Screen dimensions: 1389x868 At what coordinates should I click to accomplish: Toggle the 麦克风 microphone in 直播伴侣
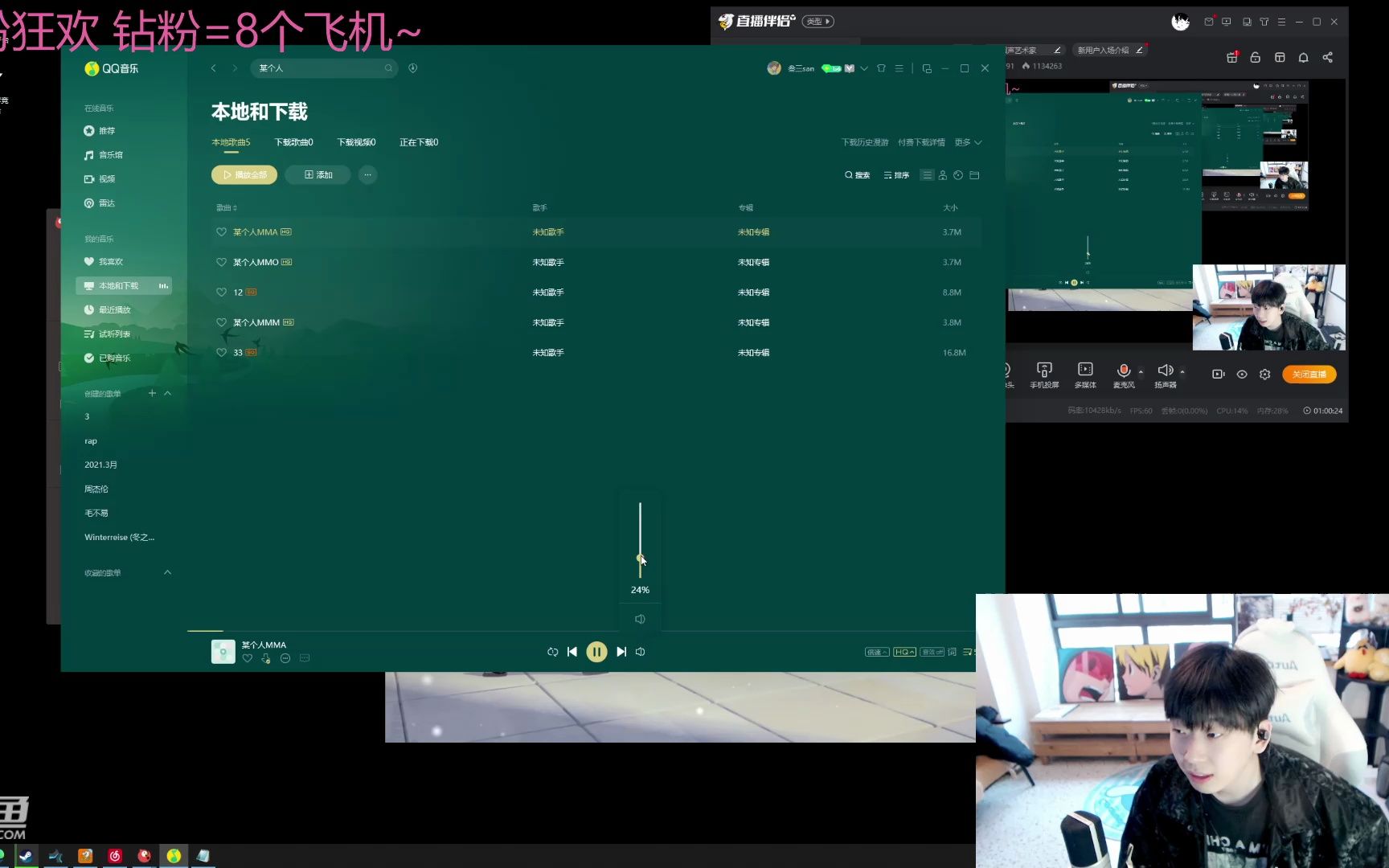1124,375
